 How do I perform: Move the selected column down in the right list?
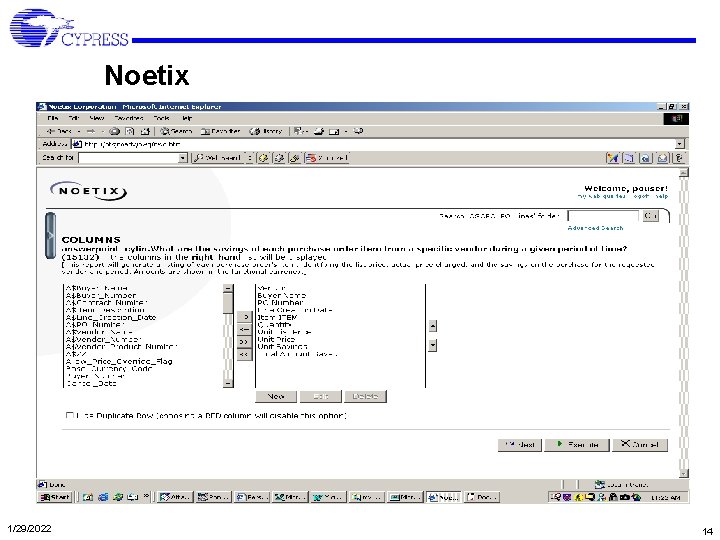432,345
